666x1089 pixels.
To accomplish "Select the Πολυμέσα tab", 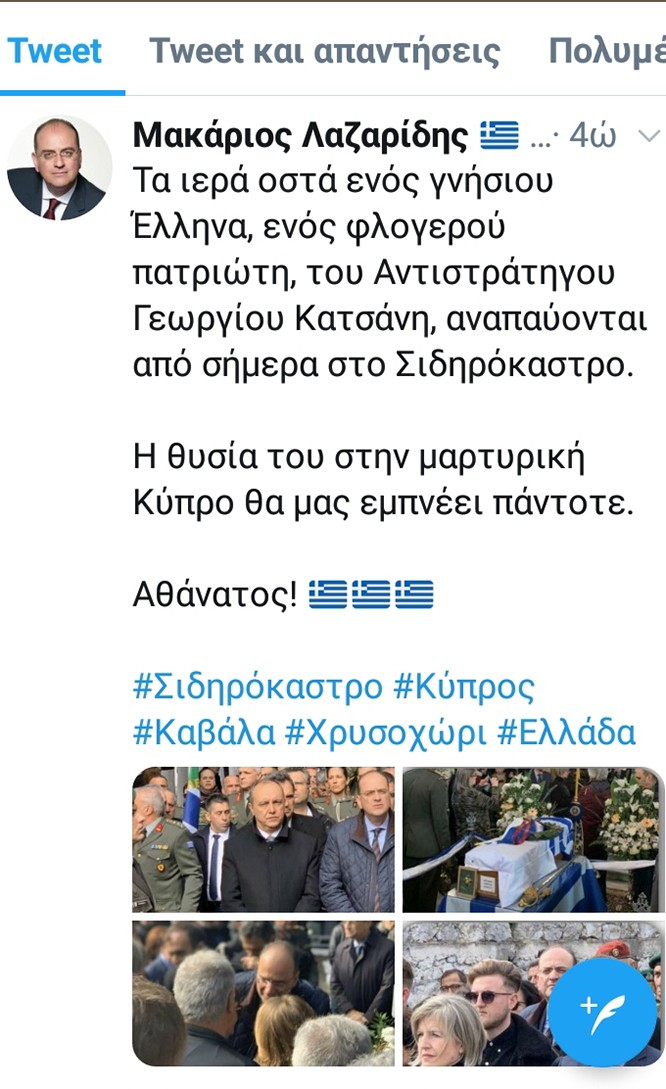I will point(606,51).
